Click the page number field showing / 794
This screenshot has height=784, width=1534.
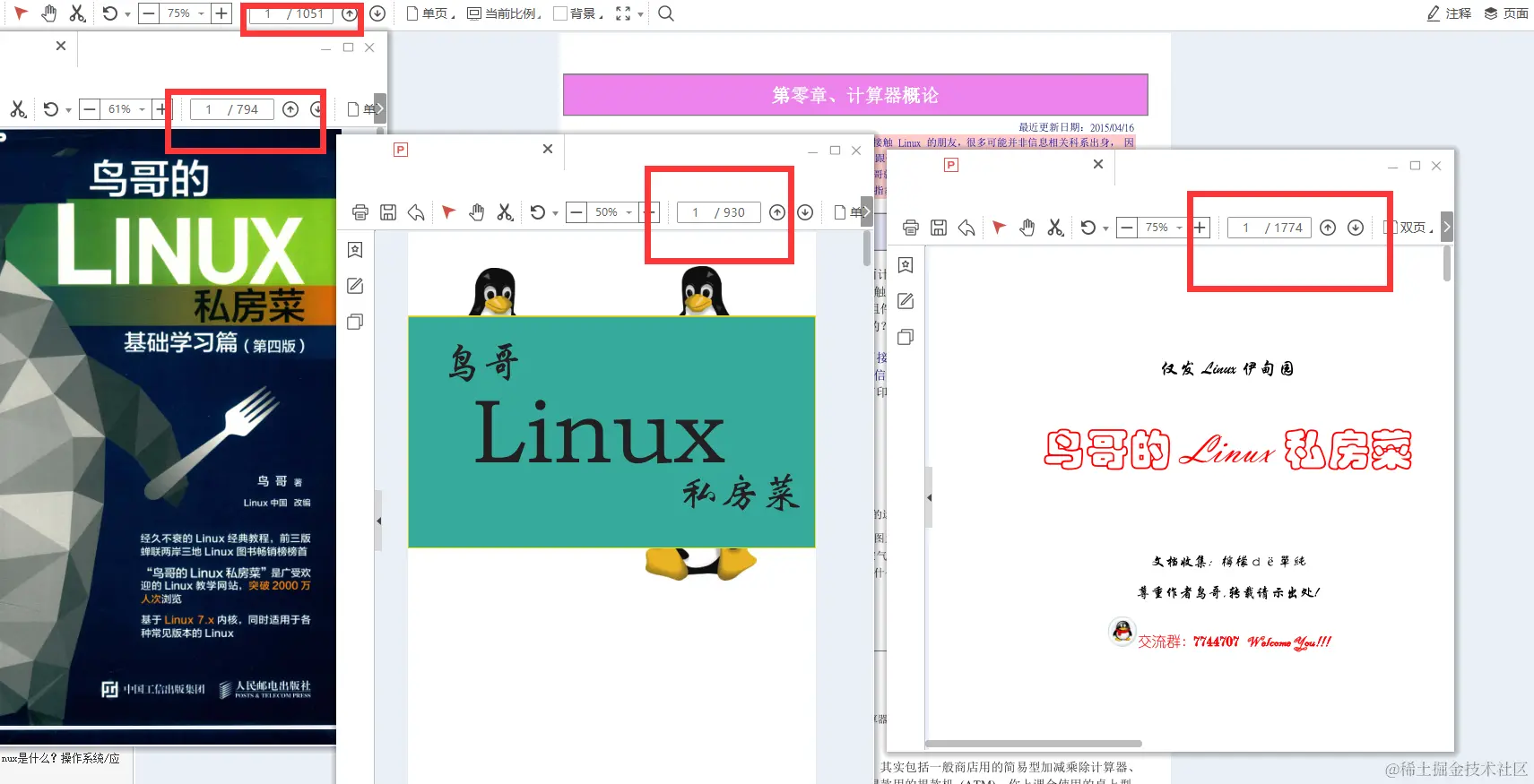pyautogui.click(x=231, y=109)
